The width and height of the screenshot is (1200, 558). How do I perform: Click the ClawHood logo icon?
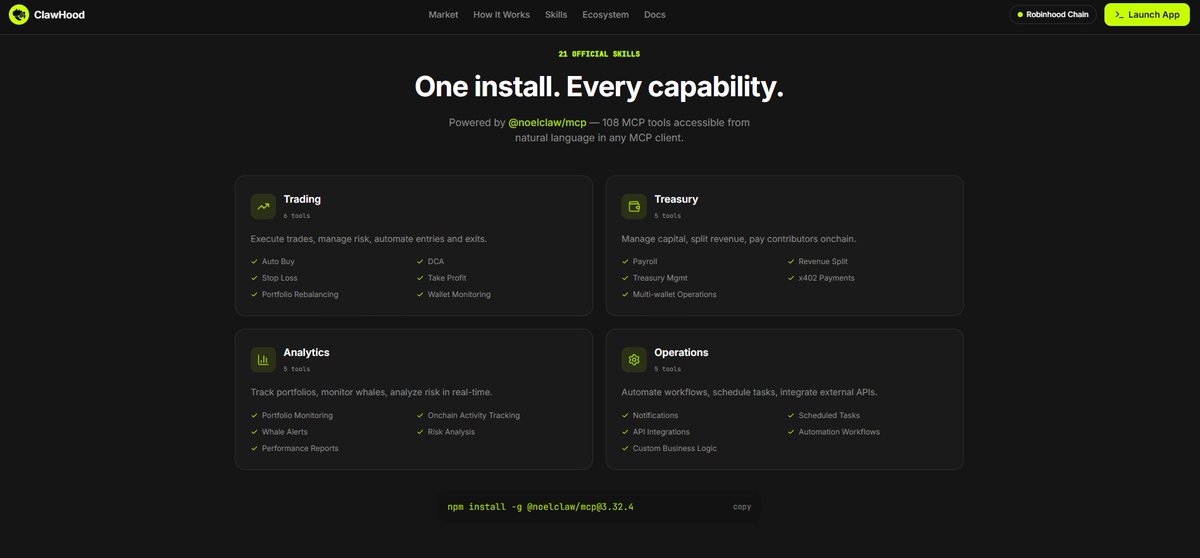(19, 15)
